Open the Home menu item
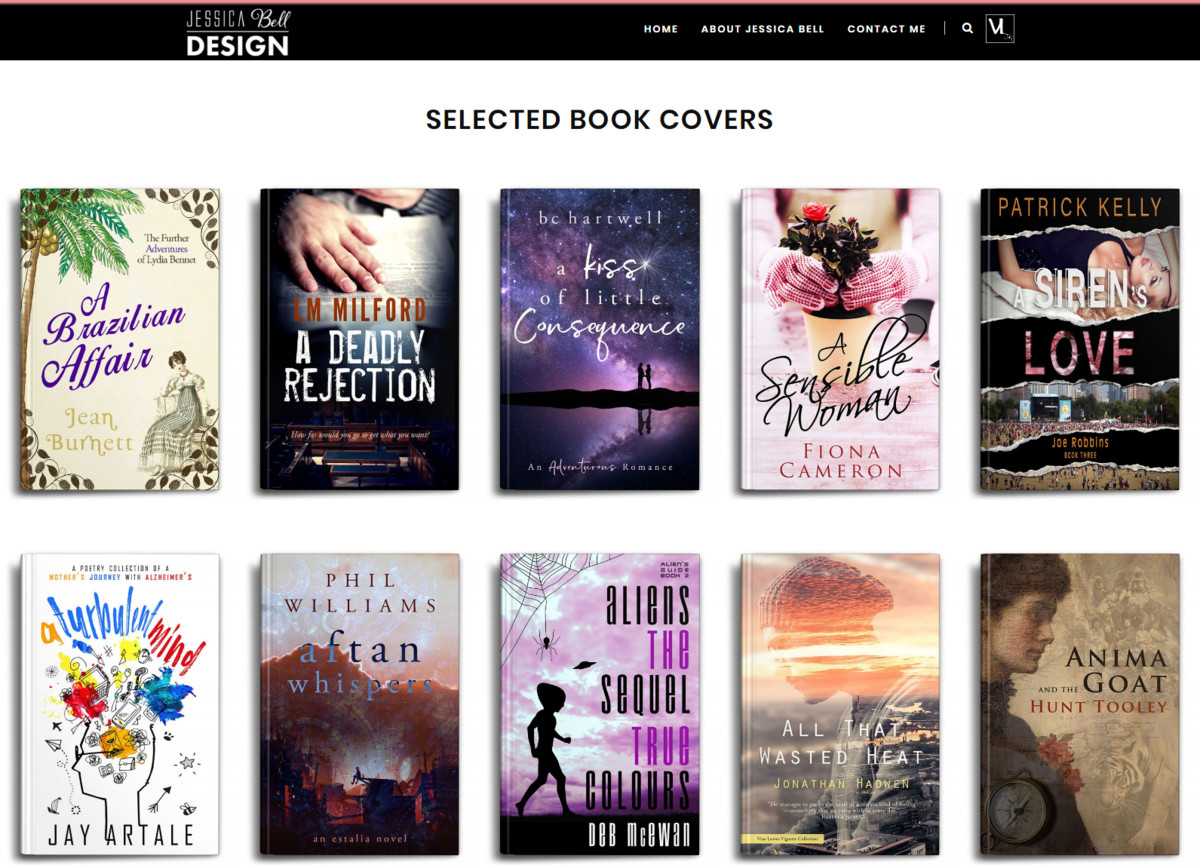 (x=661, y=29)
